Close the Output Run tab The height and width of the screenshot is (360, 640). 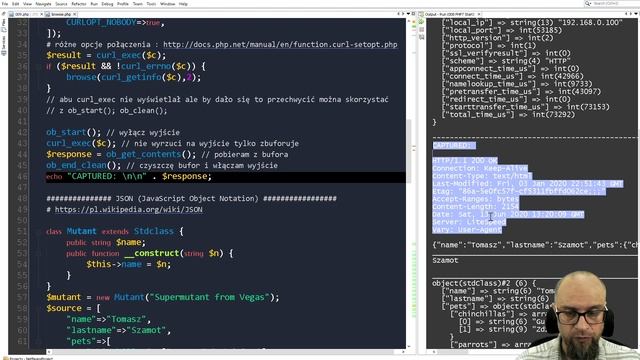(x=479, y=14)
